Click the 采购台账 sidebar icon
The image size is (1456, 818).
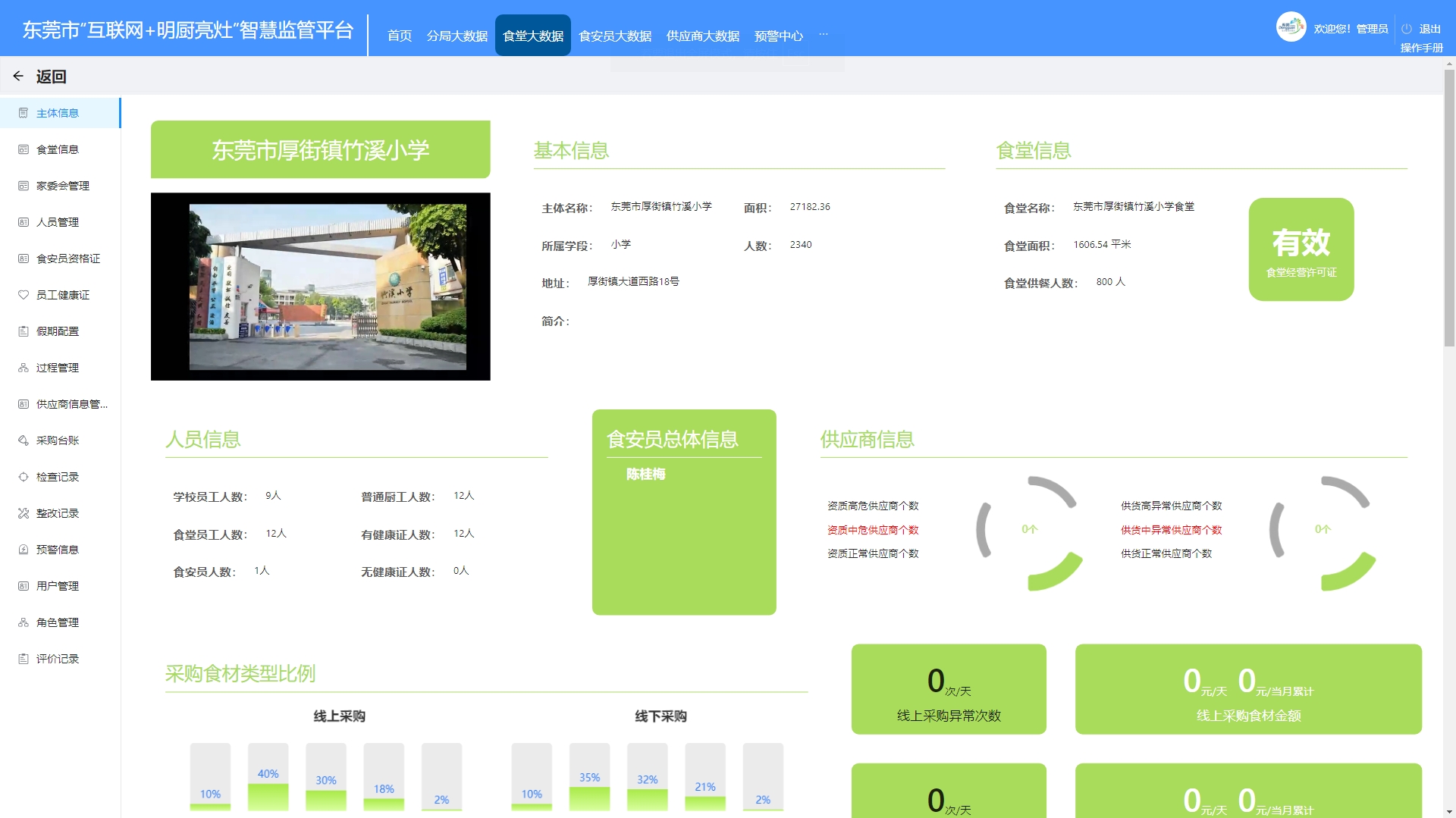click(24, 440)
